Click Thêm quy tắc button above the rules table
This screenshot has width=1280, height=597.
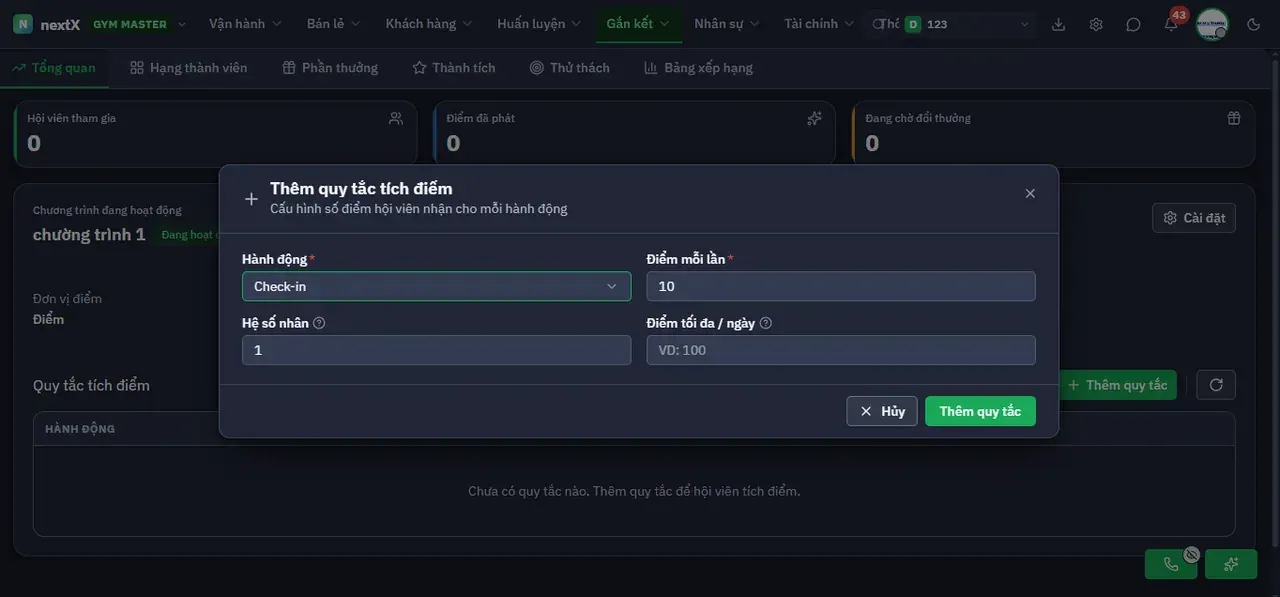(x=1117, y=385)
